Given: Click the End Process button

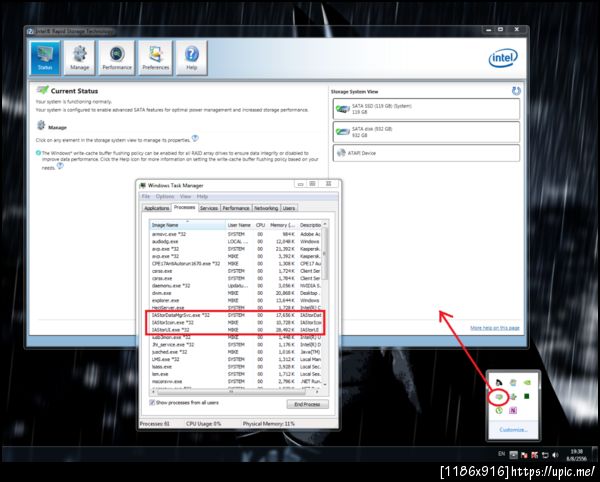Looking at the screenshot, I should (307, 404).
